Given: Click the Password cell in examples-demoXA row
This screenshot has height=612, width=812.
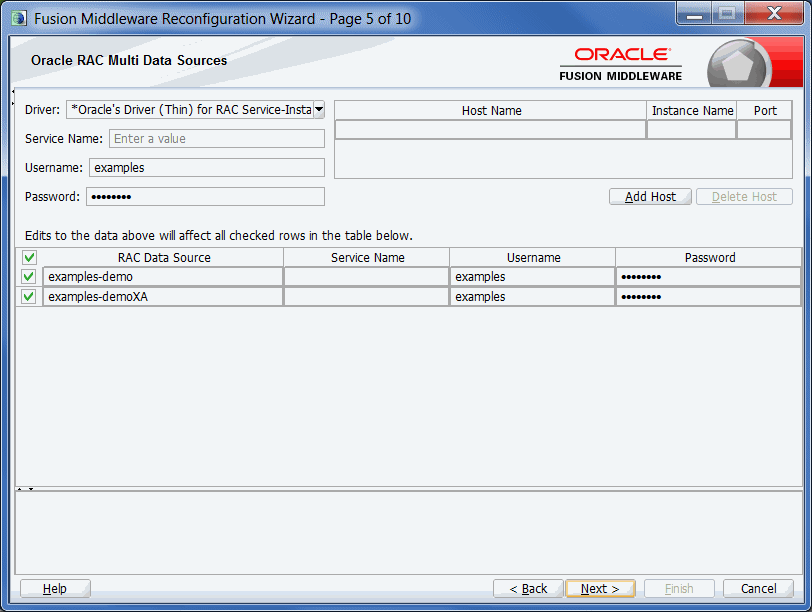Looking at the screenshot, I should point(708,297).
